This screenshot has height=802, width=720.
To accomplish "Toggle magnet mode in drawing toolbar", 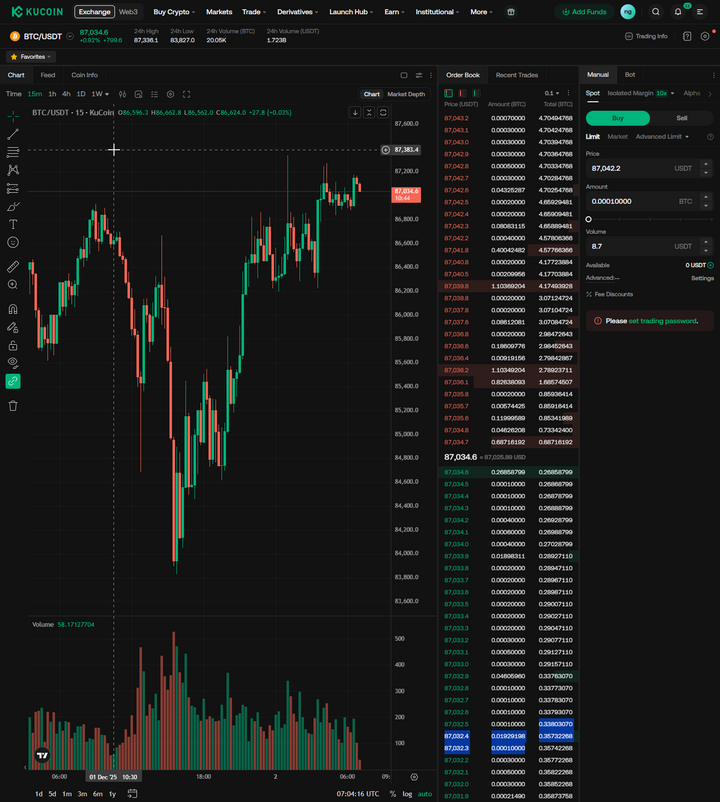I will (13, 309).
